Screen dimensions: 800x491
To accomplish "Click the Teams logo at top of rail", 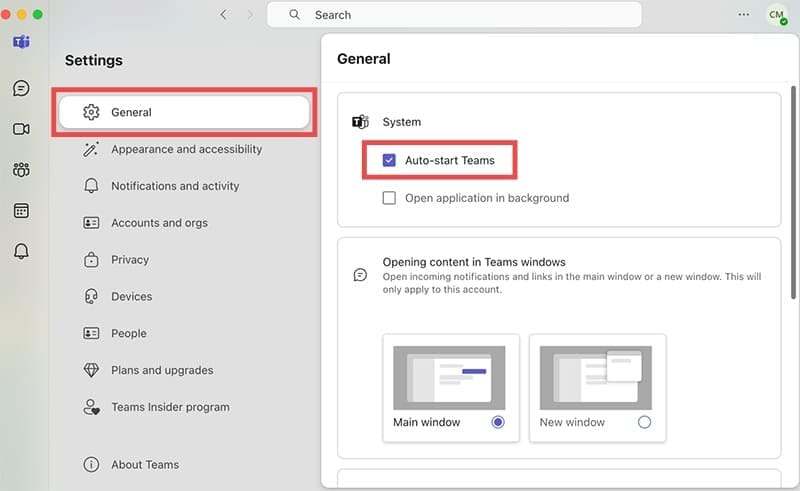I will (x=21, y=41).
